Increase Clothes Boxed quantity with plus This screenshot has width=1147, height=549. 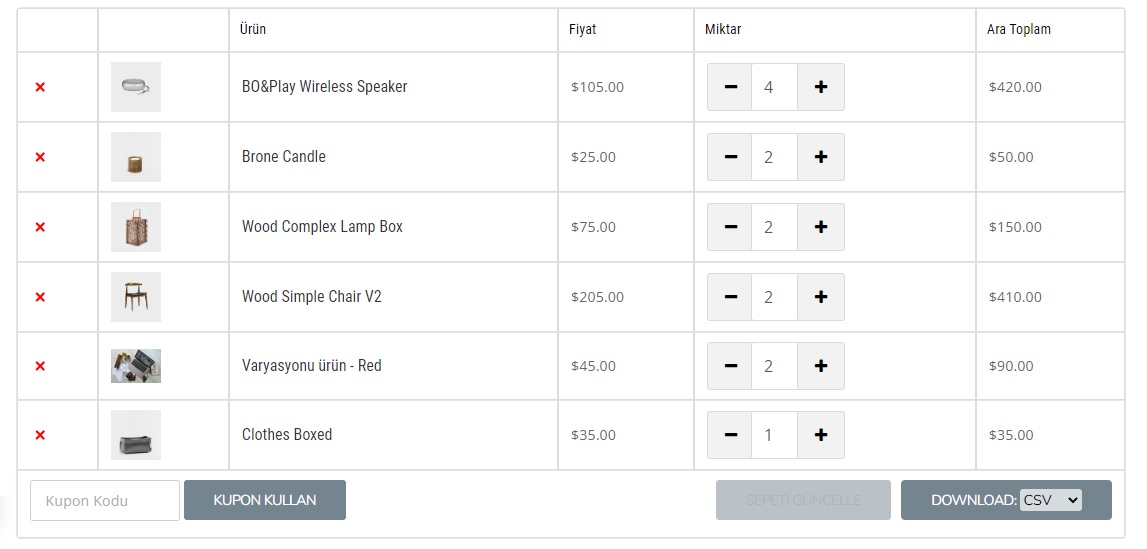(821, 435)
